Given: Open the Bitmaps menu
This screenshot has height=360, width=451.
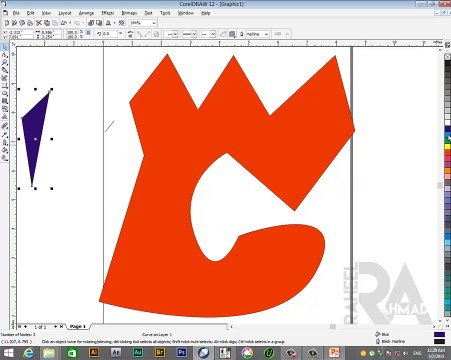Looking at the screenshot, I should (x=129, y=13).
